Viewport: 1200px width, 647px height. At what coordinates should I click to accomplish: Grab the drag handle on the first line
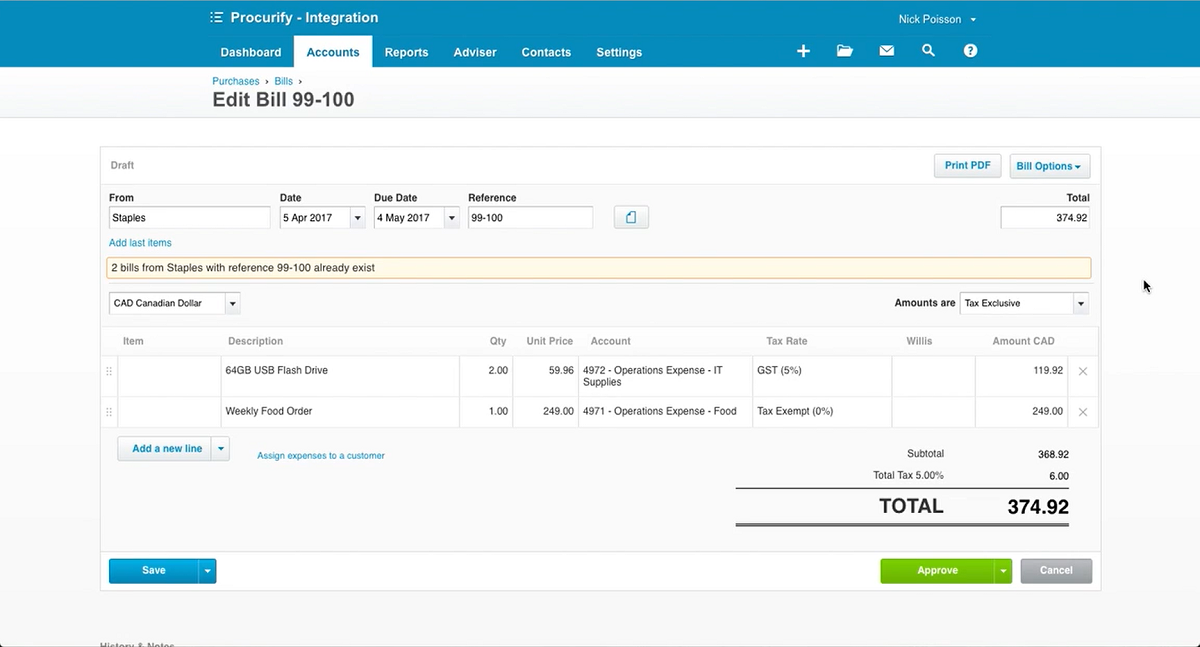pos(109,371)
